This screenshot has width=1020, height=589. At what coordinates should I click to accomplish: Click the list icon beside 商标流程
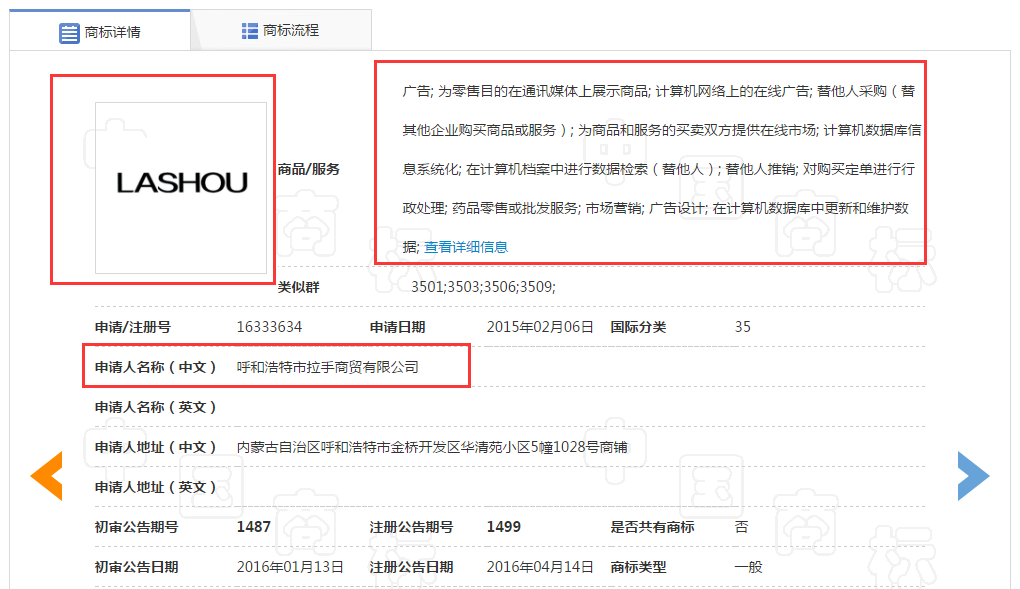pos(250,31)
